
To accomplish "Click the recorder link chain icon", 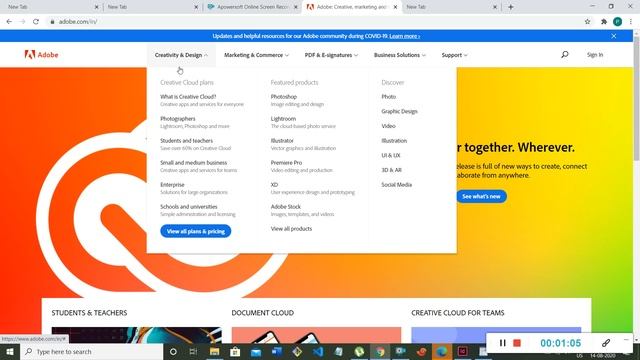I will tap(606, 343).
